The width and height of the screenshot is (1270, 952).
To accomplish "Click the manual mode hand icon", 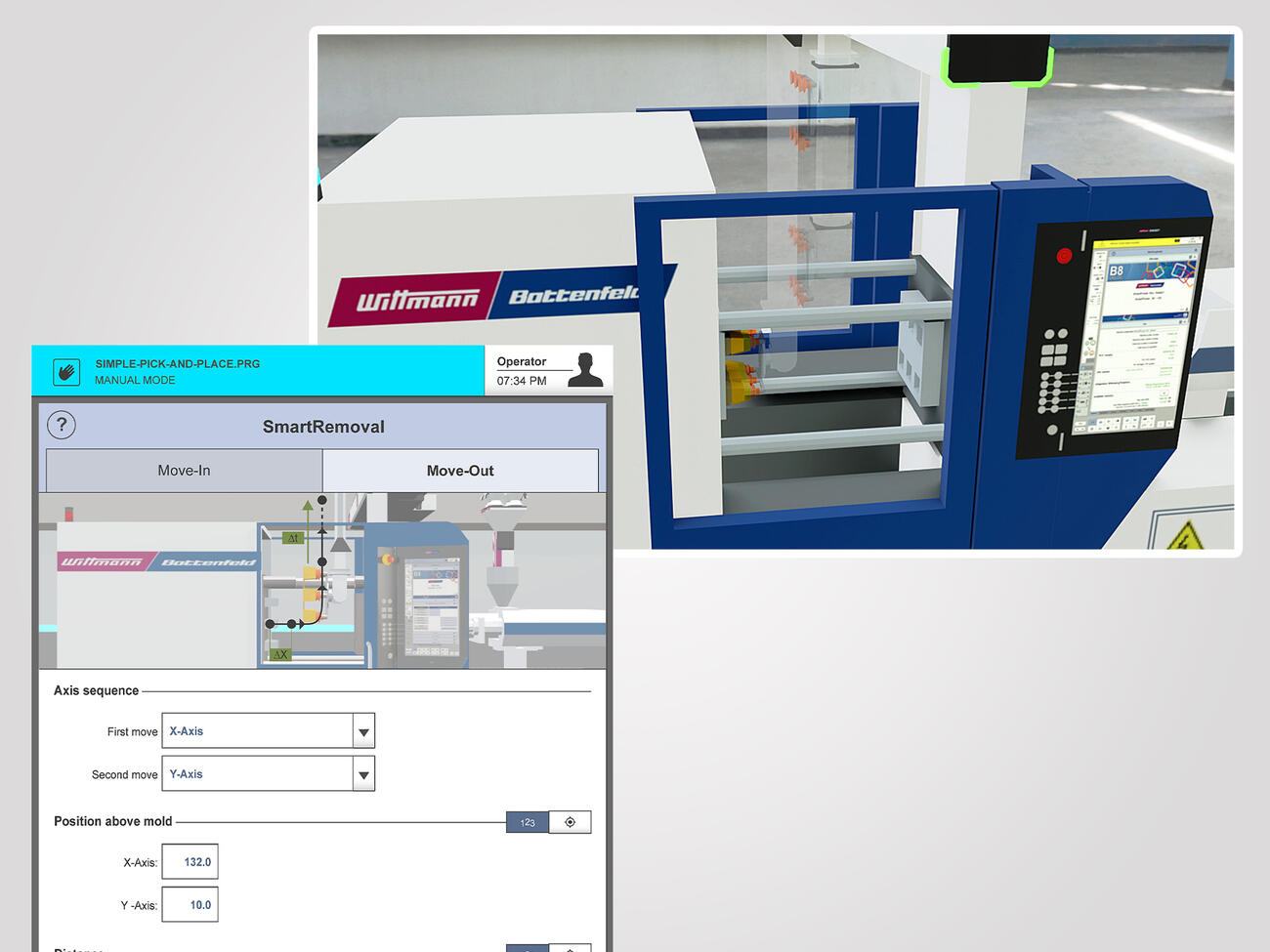I will 66,371.
